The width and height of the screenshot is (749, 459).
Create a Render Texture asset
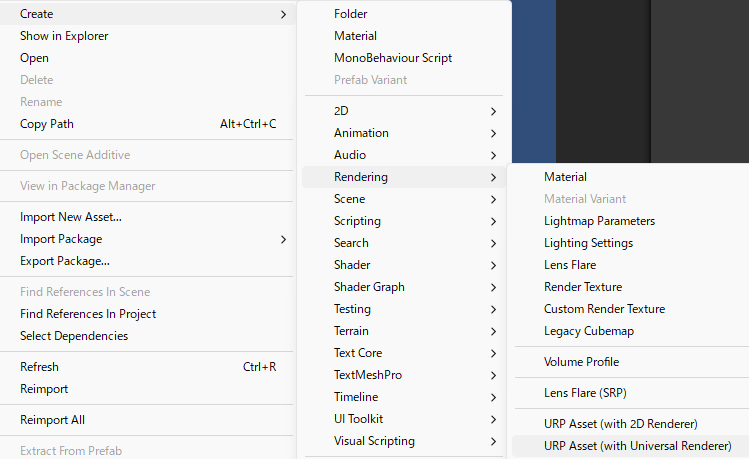[x=582, y=287]
